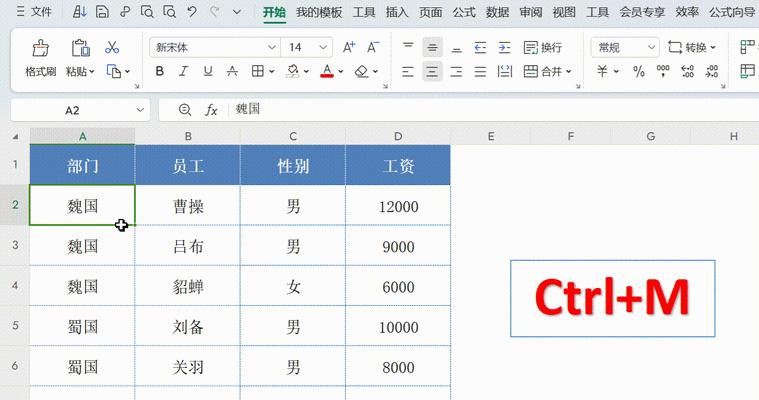
Task: Expand the Paste (粘贴) options arrow
Action: (91, 72)
